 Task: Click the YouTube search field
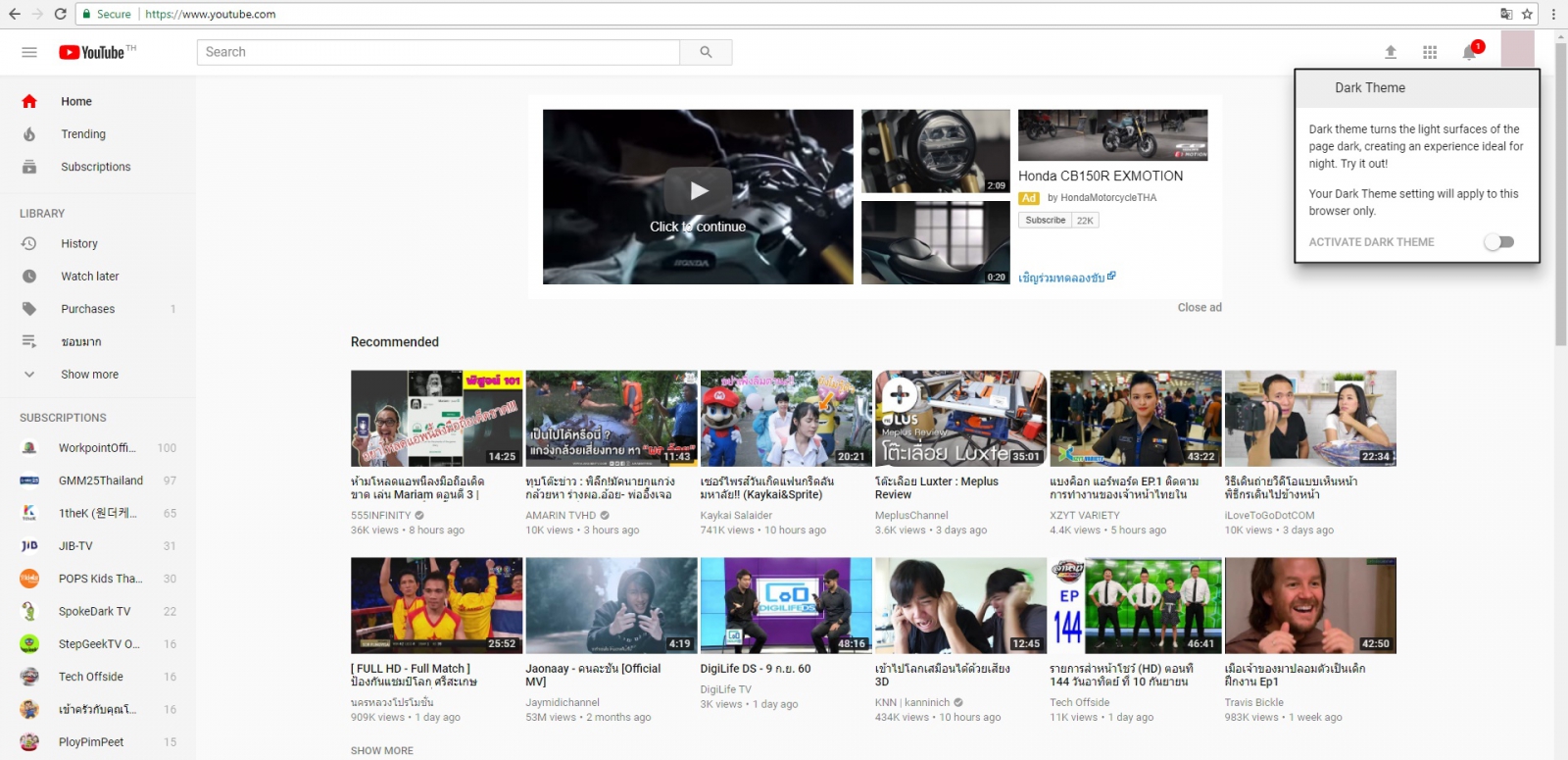(x=438, y=52)
